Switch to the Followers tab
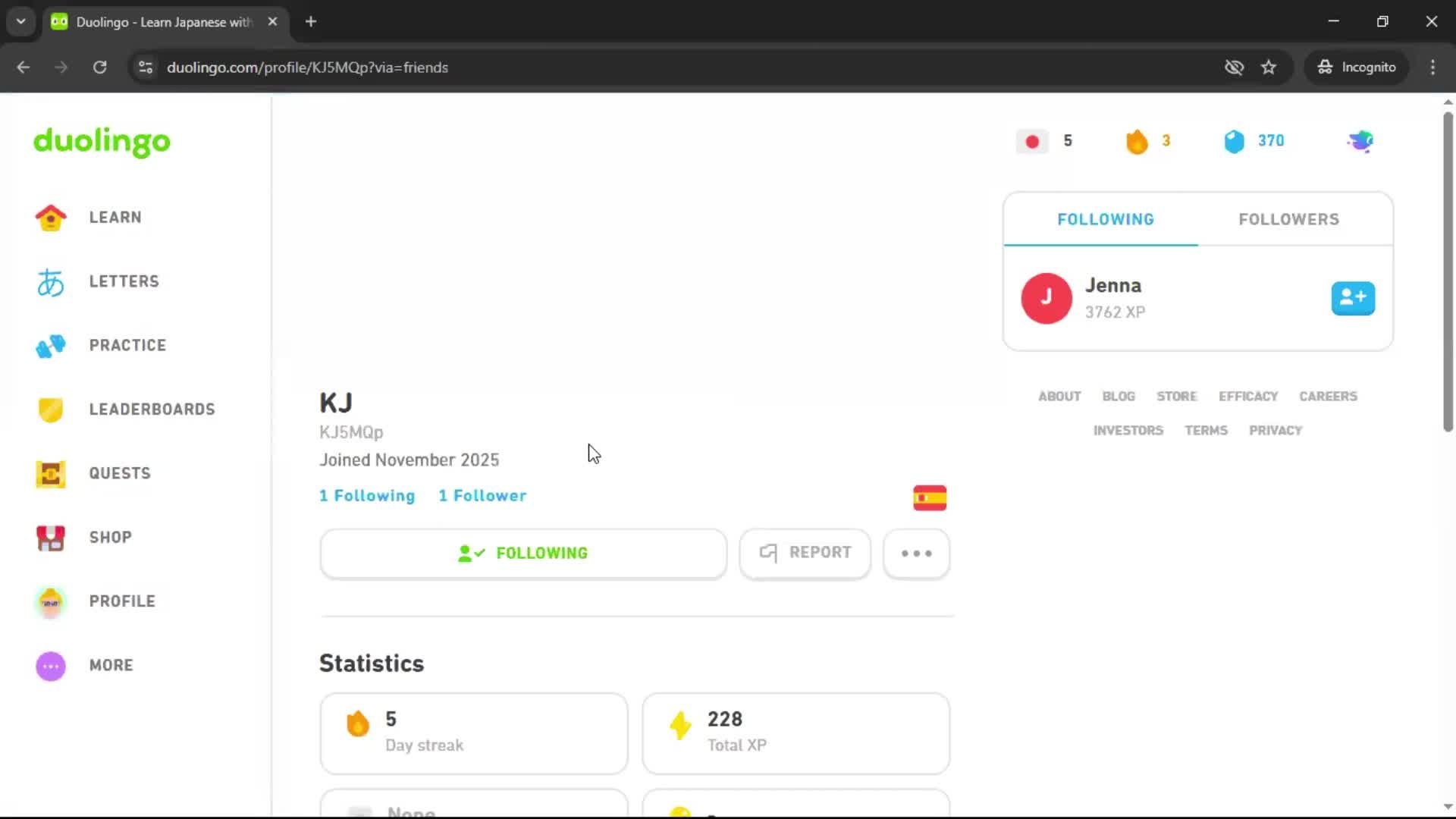The image size is (1456, 819). point(1288,218)
